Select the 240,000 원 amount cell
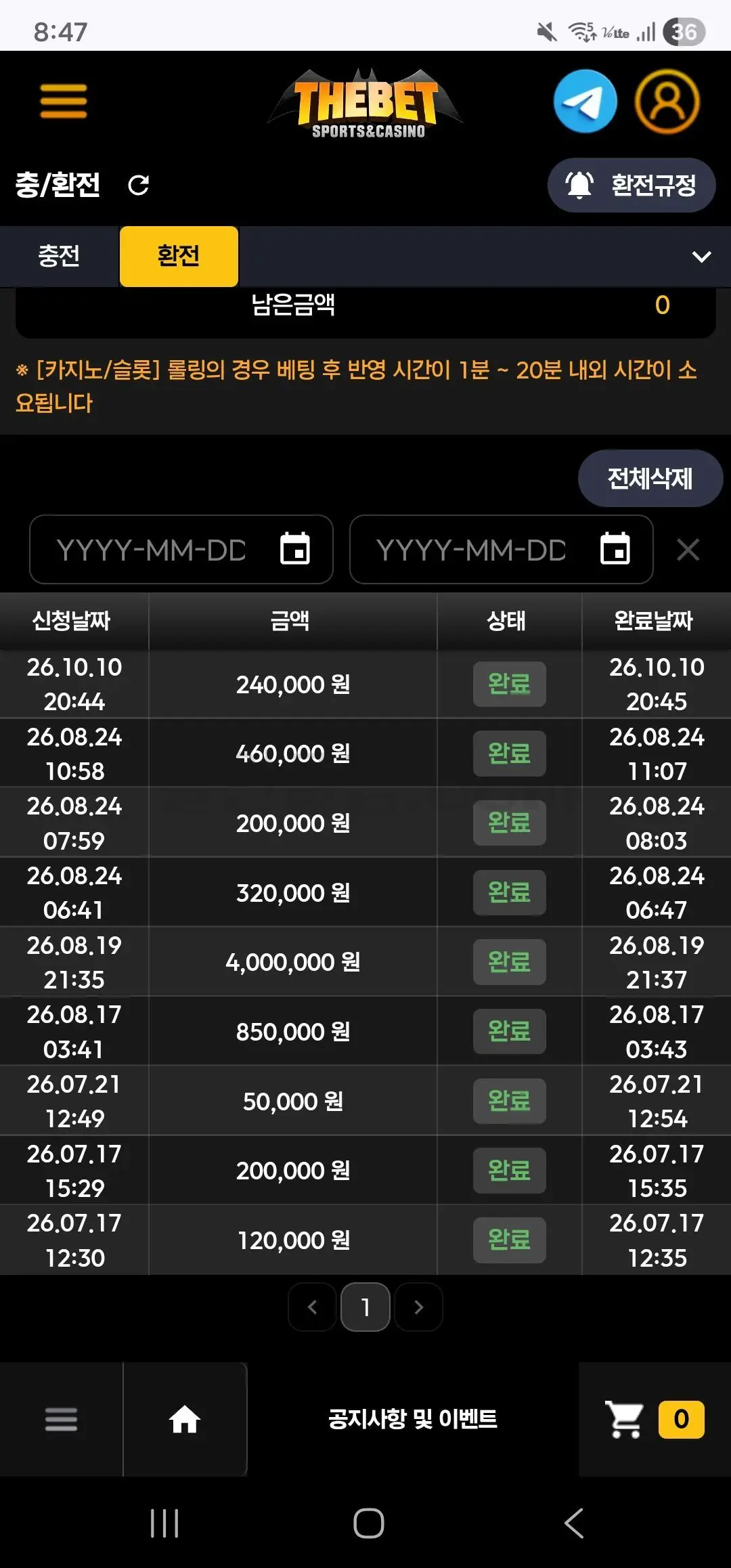This screenshot has width=731, height=1568. 293,684
